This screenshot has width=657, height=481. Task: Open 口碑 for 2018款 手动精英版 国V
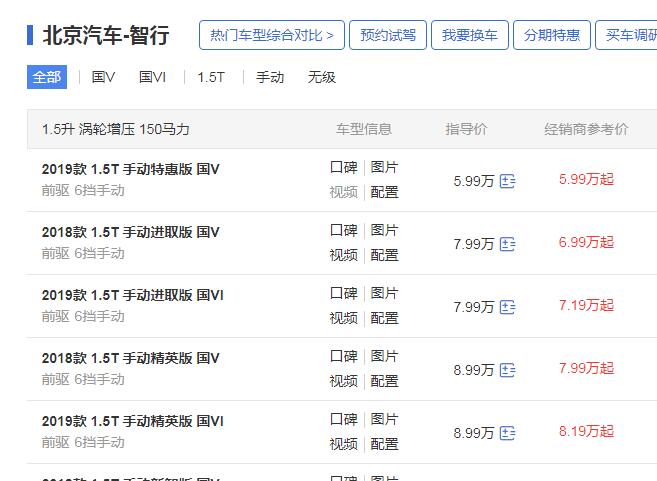pyautogui.click(x=344, y=356)
